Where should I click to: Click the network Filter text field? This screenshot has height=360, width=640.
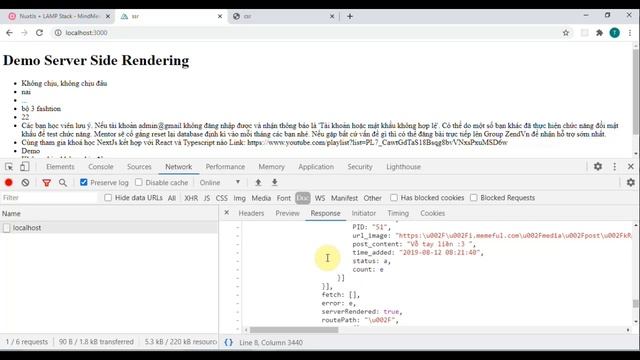coord(49,198)
